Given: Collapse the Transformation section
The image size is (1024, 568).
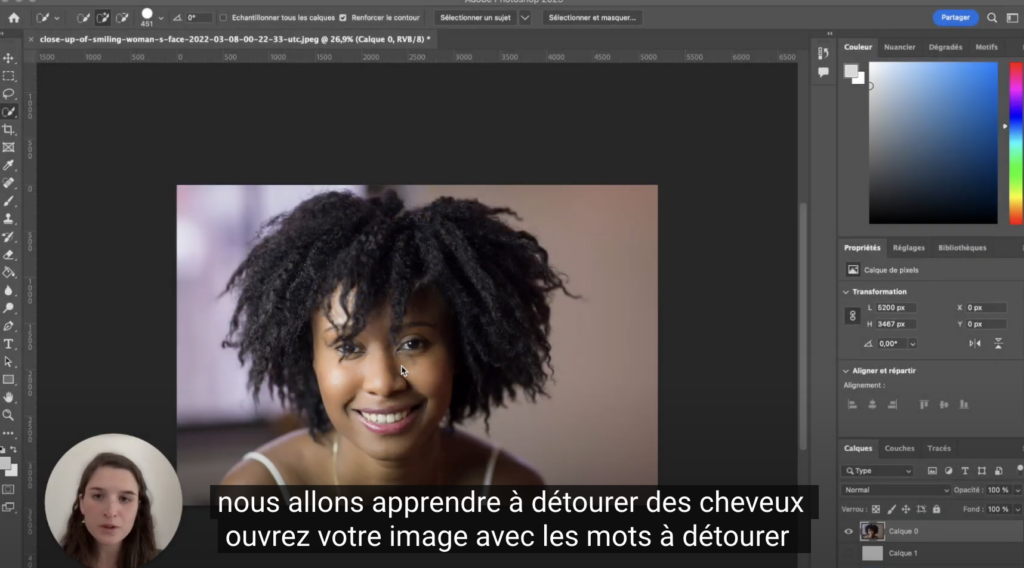Looking at the screenshot, I should (848, 292).
